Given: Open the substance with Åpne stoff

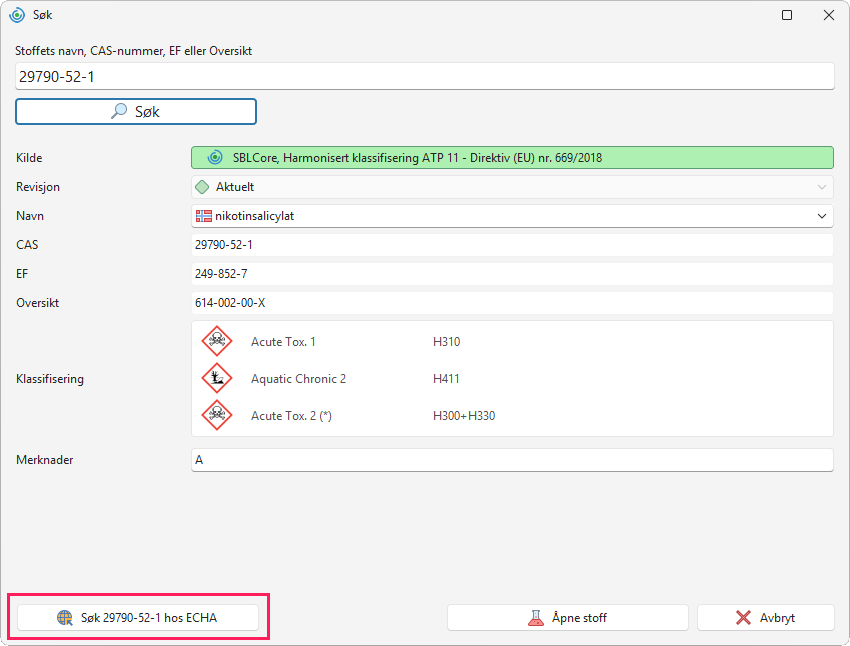Looking at the screenshot, I should pyautogui.click(x=568, y=618).
